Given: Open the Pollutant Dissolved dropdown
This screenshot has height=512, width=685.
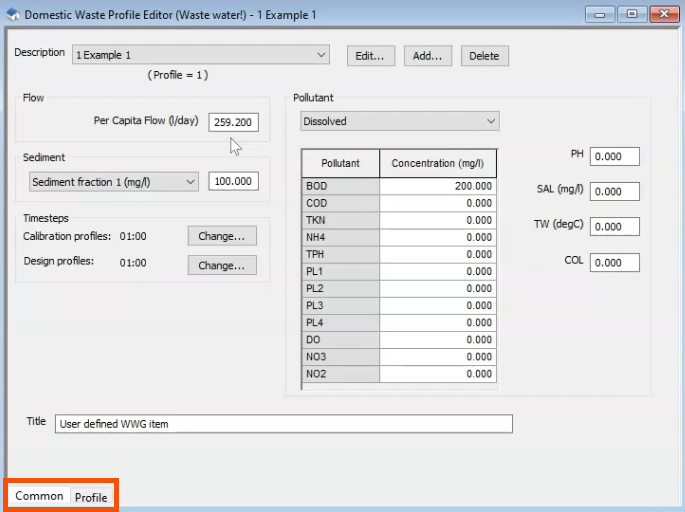Looking at the screenshot, I should point(400,121).
